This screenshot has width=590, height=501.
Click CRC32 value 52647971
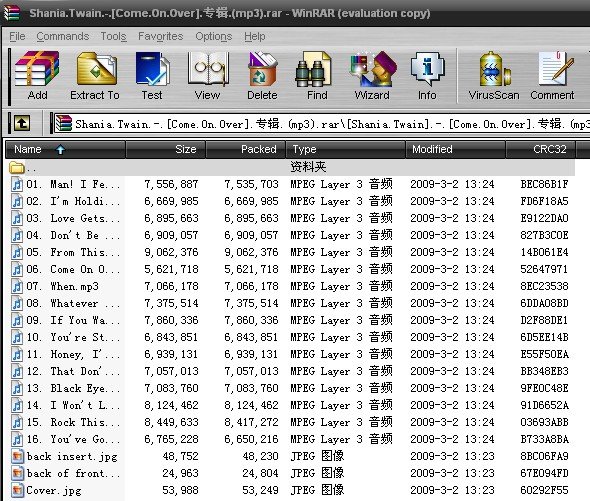click(x=544, y=270)
